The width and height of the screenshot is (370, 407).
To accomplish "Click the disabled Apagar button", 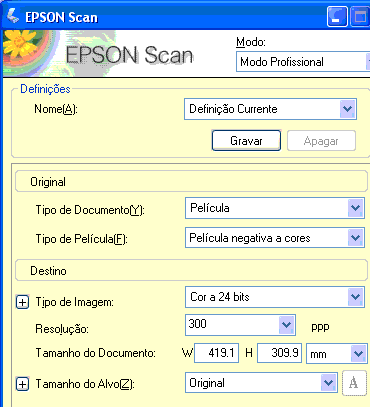I will point(321,141).
